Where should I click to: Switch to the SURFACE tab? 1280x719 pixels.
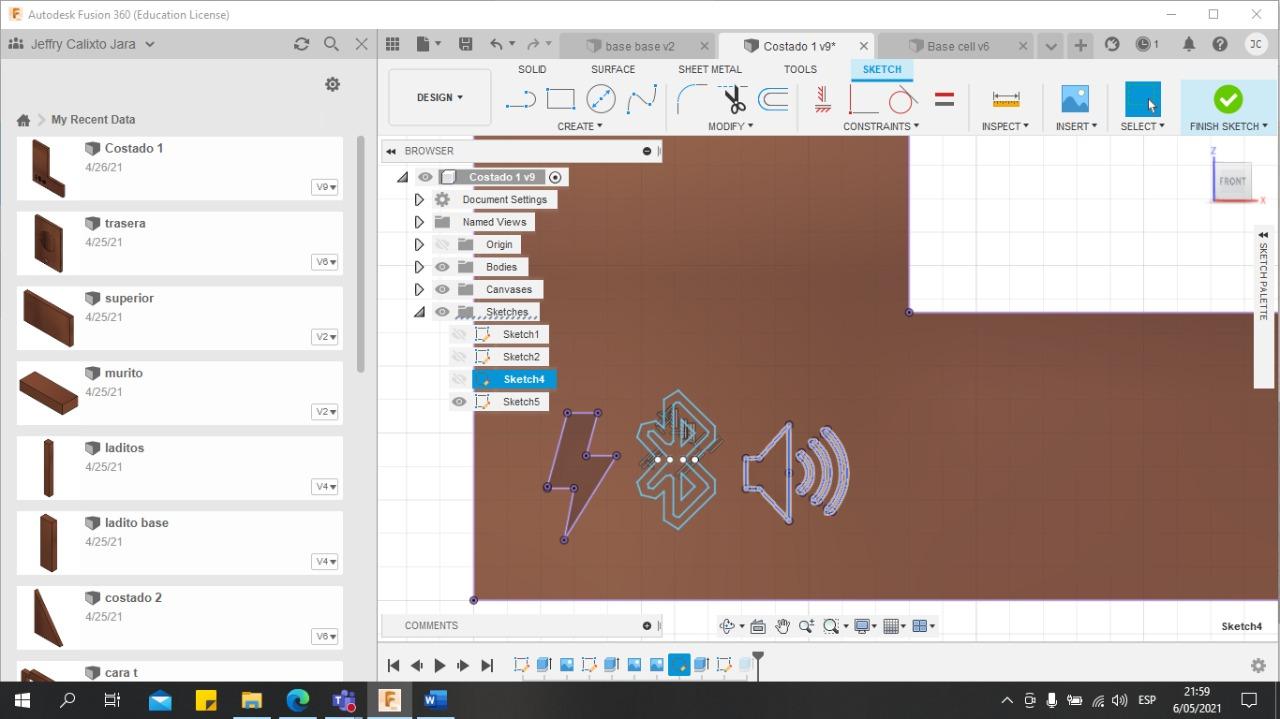point(613,69)
